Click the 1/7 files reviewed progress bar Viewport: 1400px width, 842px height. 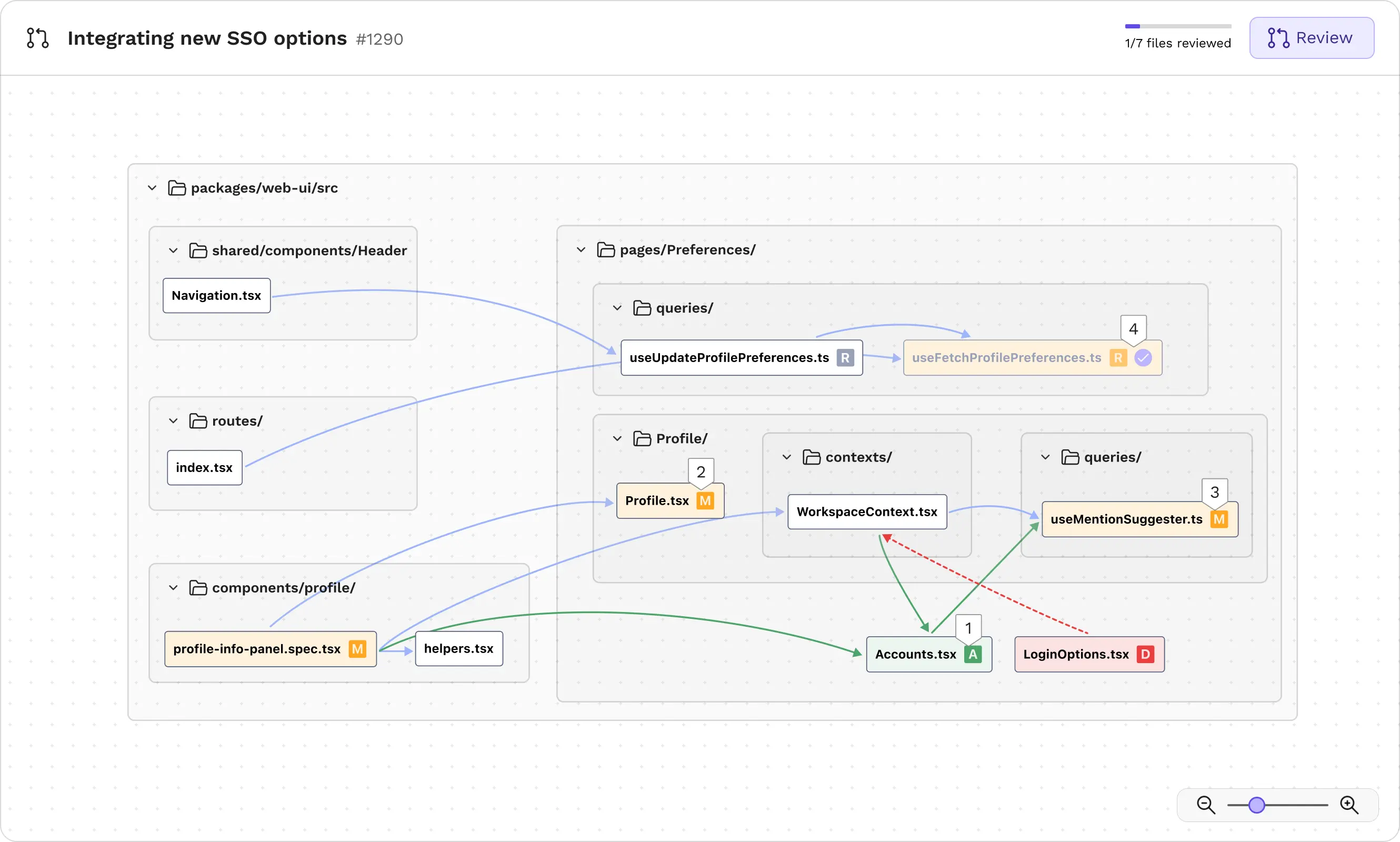point(1178,26)
